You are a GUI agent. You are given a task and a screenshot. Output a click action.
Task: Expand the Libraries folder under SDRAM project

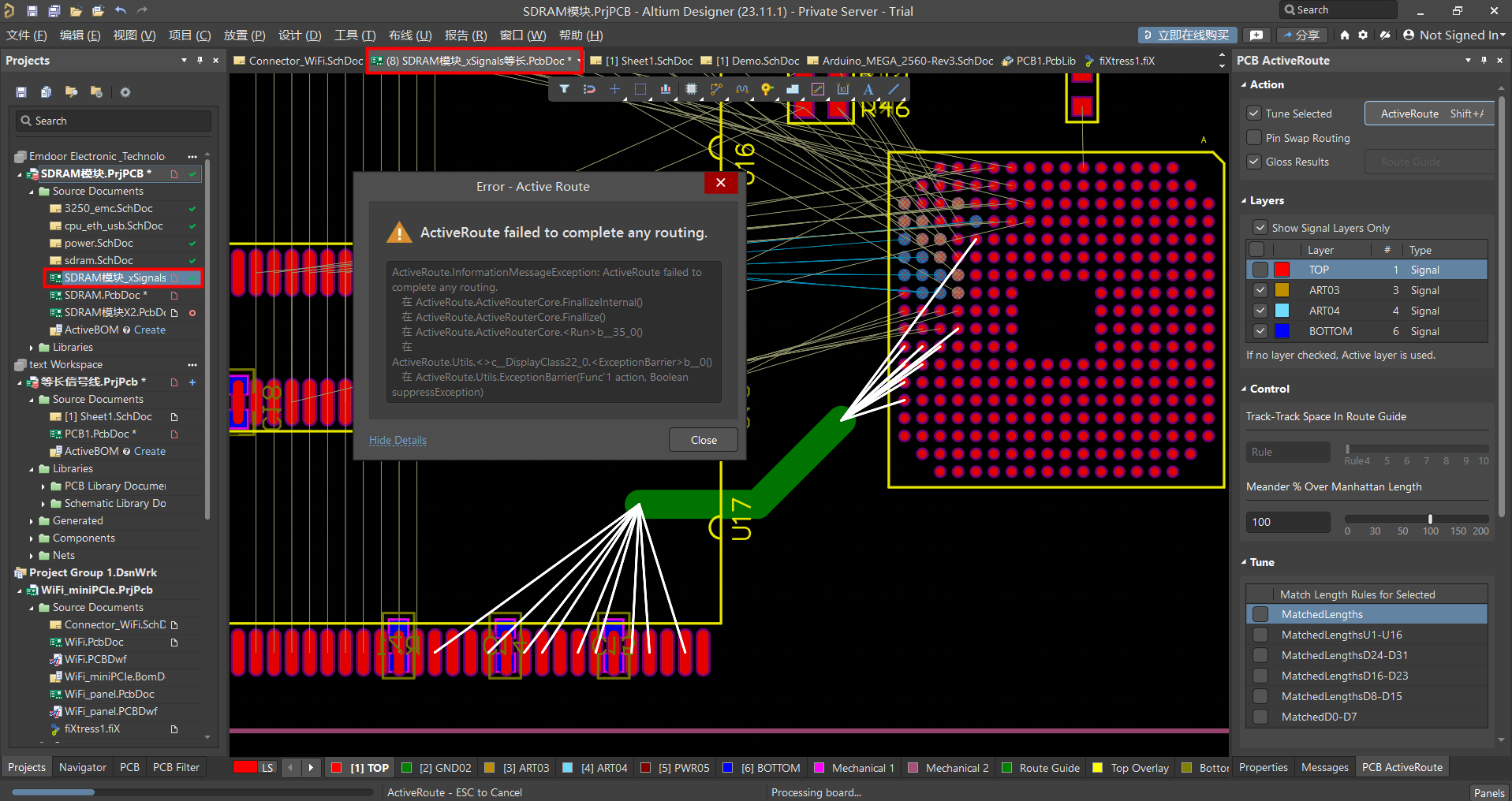pos(32,348)
